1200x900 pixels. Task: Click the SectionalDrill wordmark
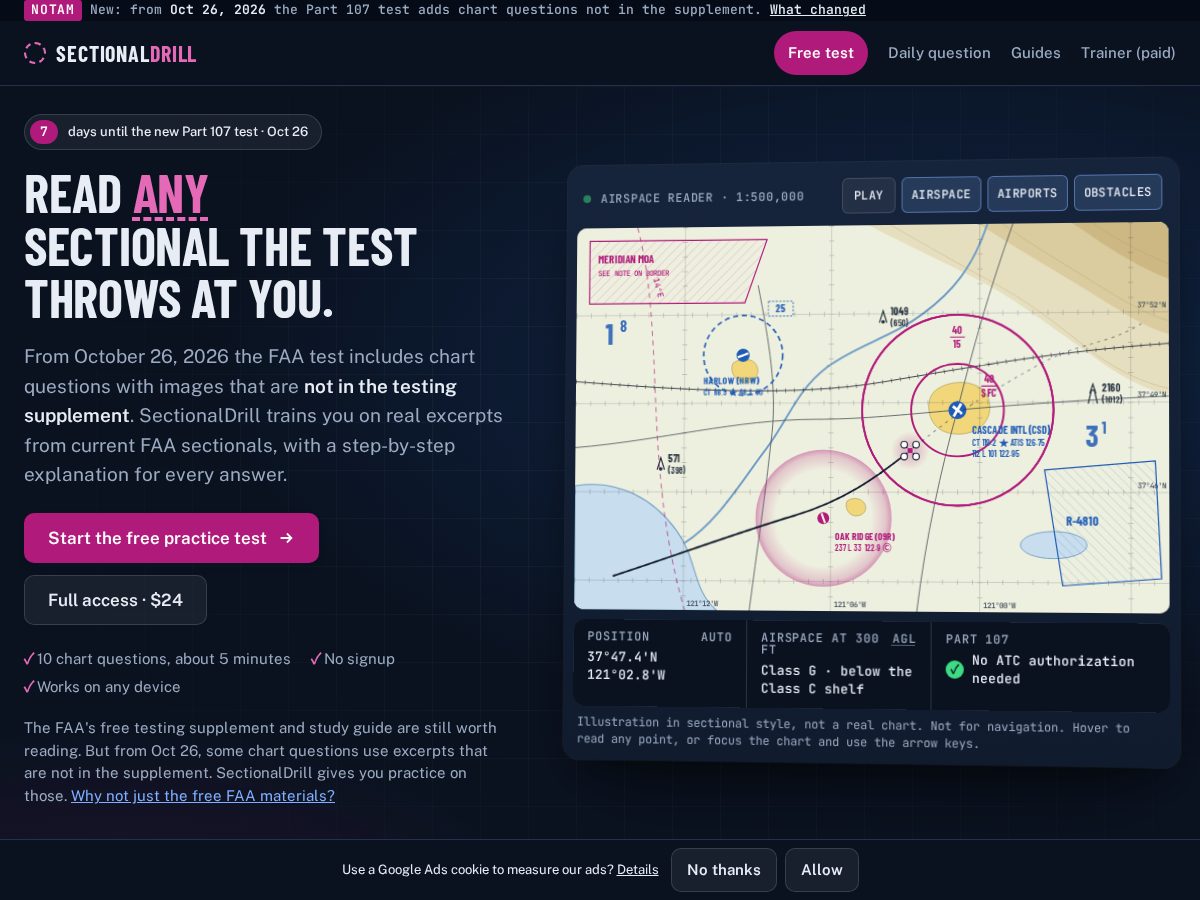point(126,54)
